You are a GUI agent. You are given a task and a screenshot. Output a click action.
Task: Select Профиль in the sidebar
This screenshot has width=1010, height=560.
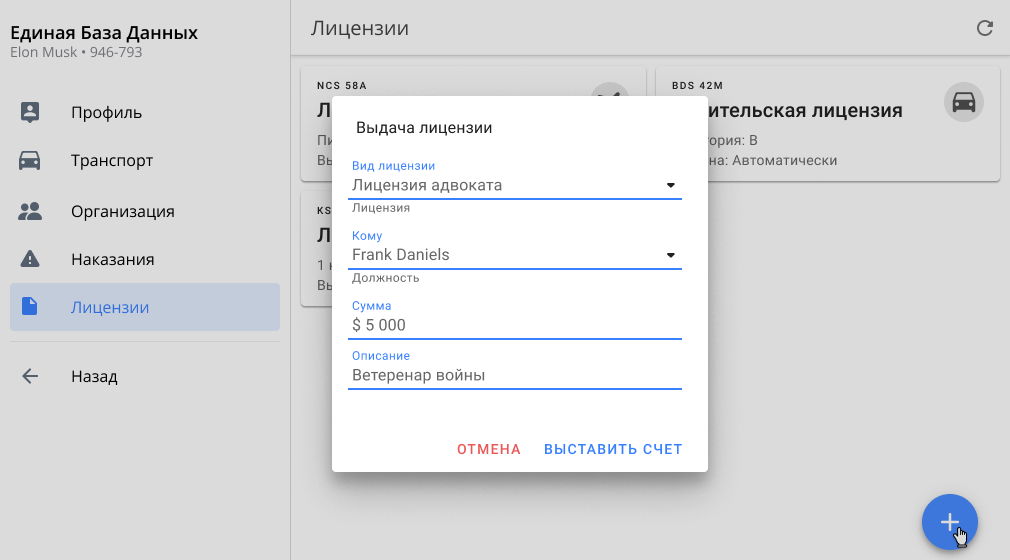(106, 112)
